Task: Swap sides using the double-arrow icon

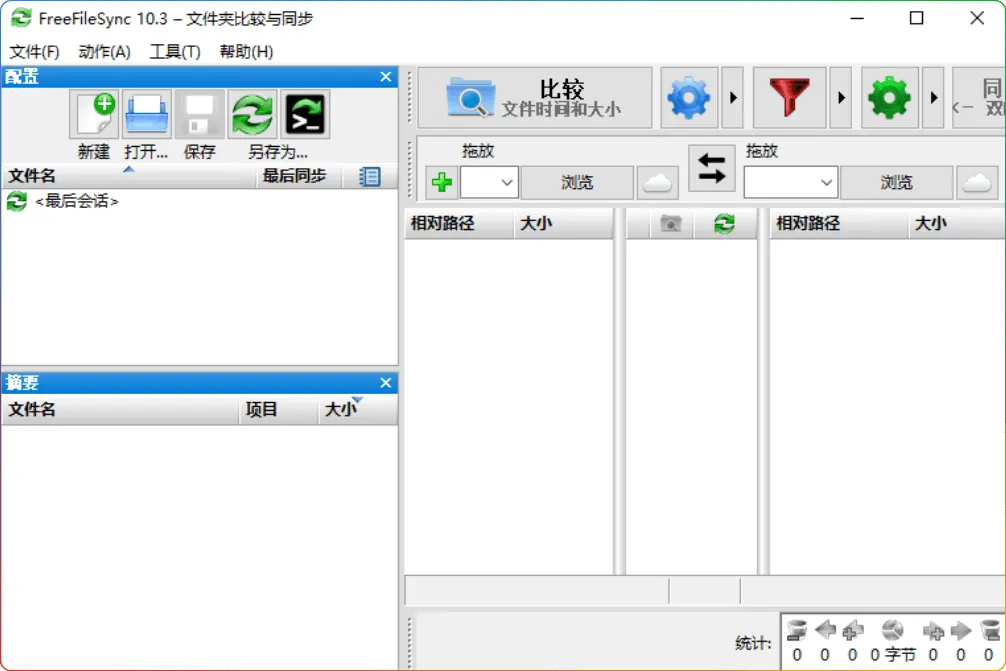Action: coord(711,168)
